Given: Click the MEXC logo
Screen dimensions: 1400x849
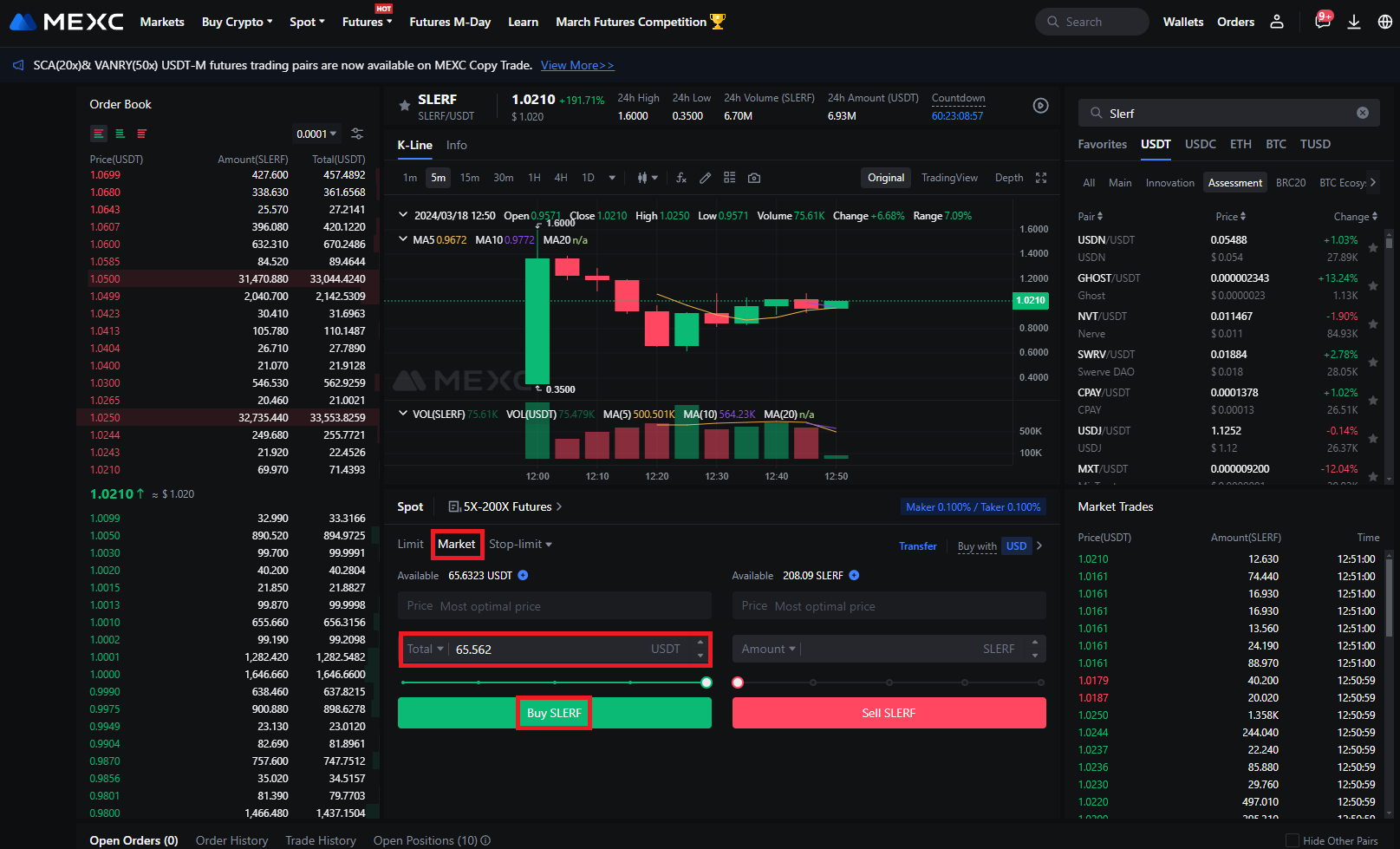Looking at the screenshot, I should 67,22.
